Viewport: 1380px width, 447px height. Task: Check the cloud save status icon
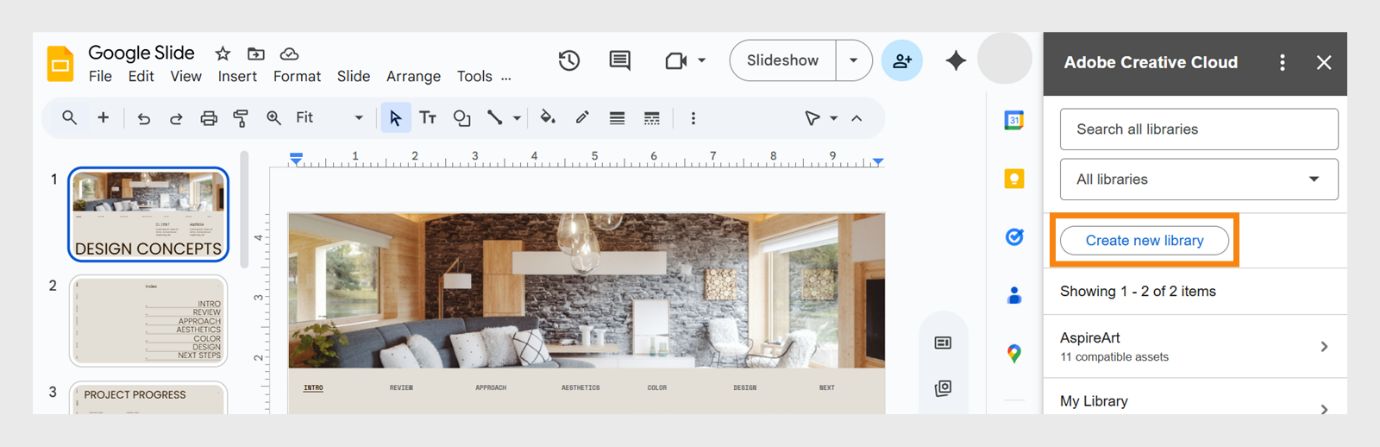coord(289,54)
